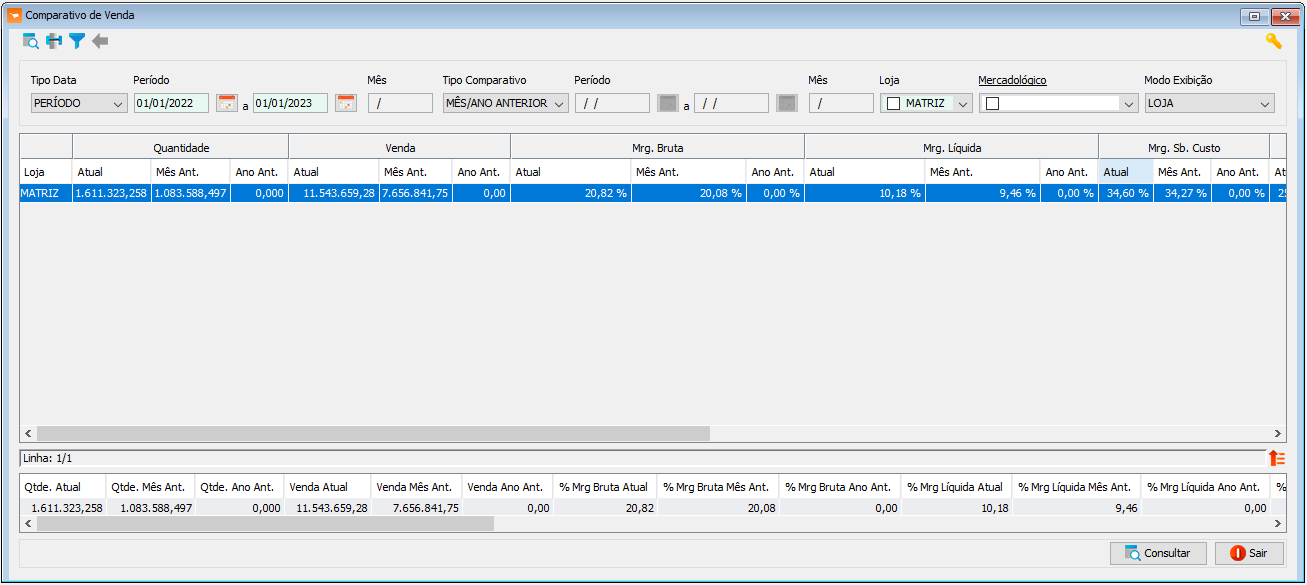
Task: Click the Mrg. Bruta group column header
Action: [658, 147]
